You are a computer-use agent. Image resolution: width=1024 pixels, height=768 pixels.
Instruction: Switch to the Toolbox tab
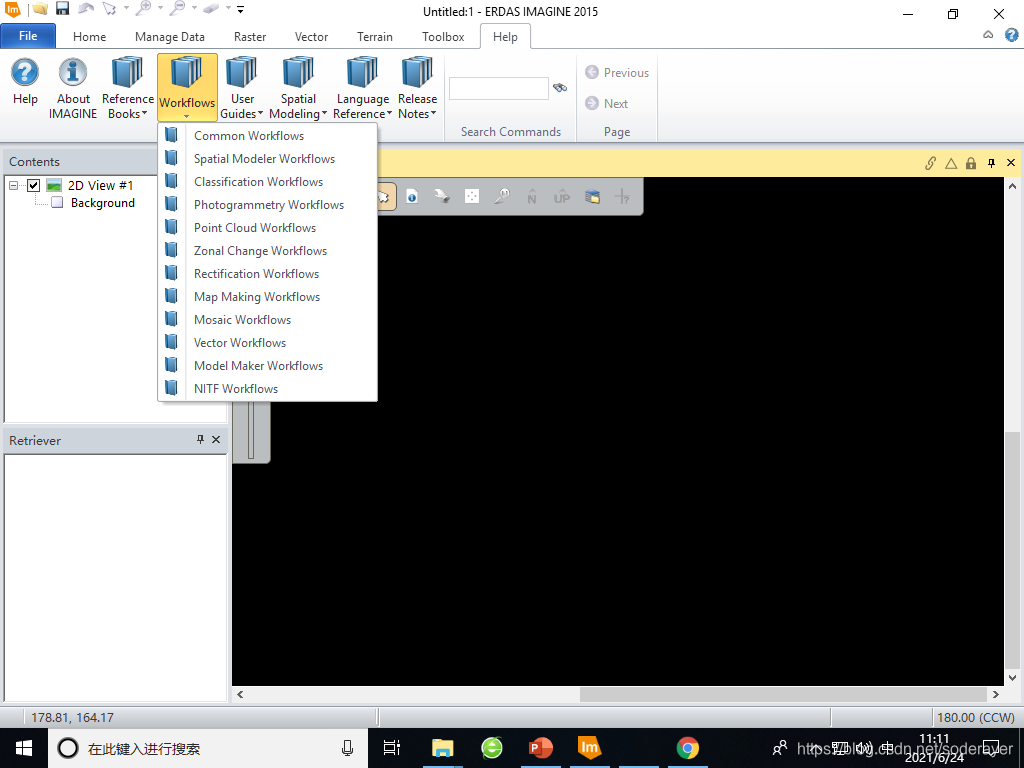point(443,37)
